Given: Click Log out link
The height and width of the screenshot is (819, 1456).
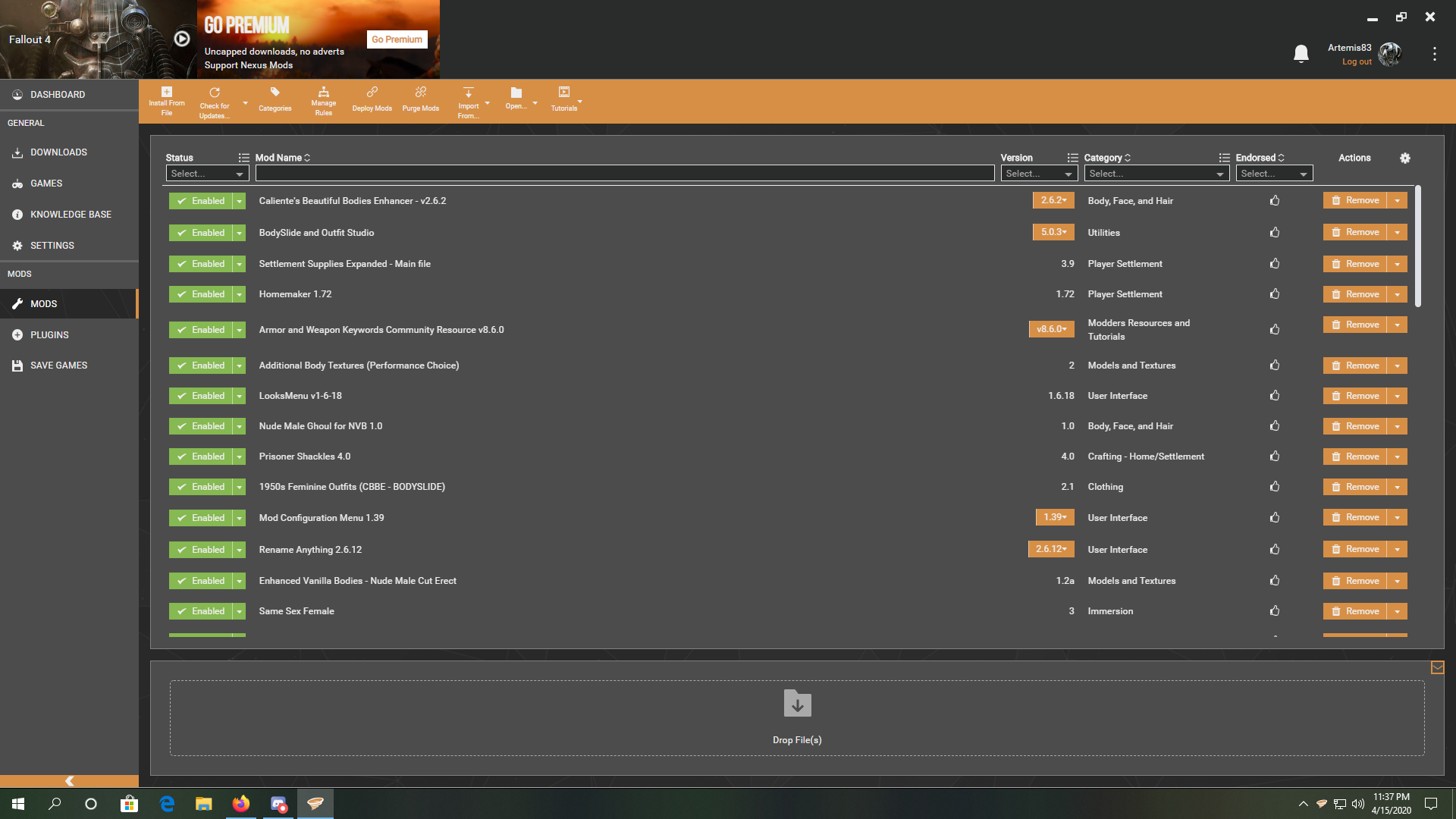Looking at the screenshot, I should [x=1357, y=62].
